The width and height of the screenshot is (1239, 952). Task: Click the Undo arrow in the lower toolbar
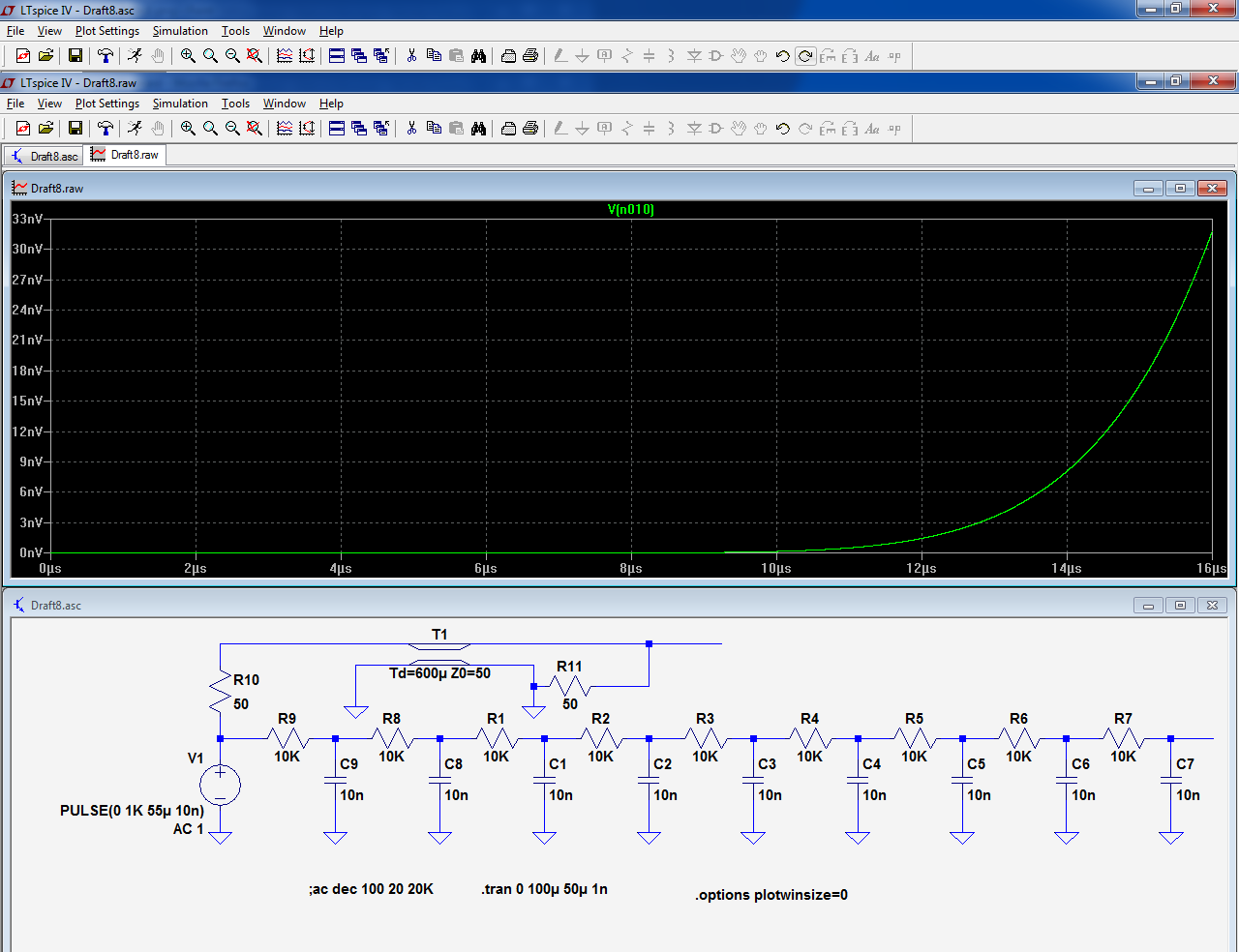click(x=782, y=129)
